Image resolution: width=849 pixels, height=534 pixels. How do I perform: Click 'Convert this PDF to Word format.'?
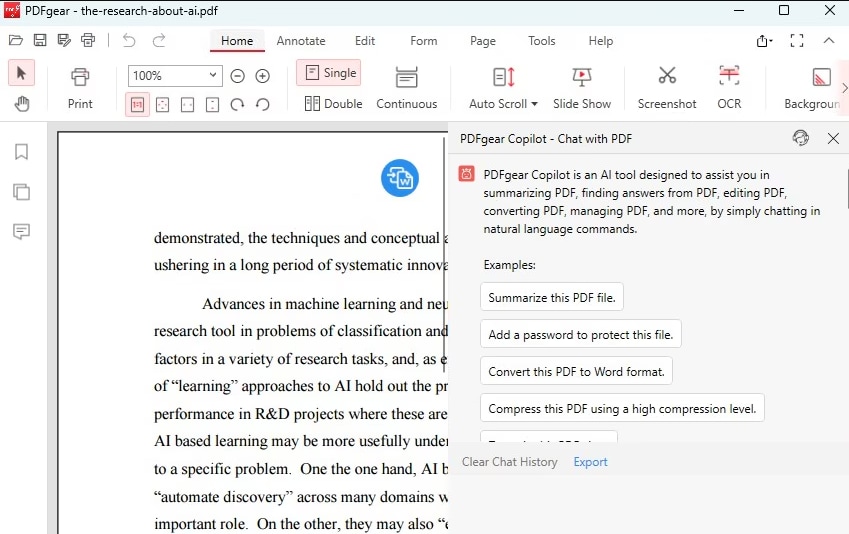click(x=576, y=371)
